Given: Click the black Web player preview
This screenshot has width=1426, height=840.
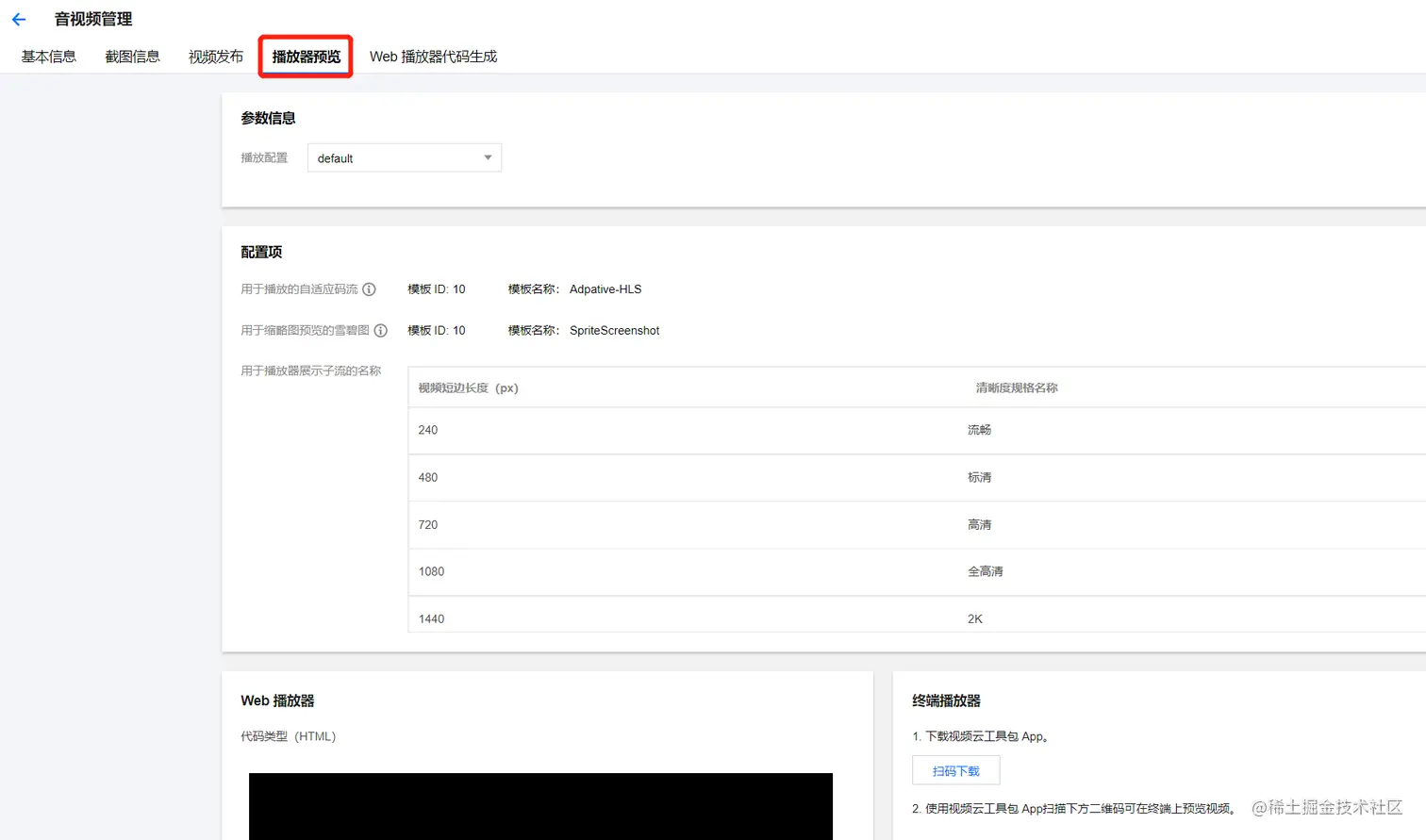Looking at the screenshot, I should (x=540, y=806).
